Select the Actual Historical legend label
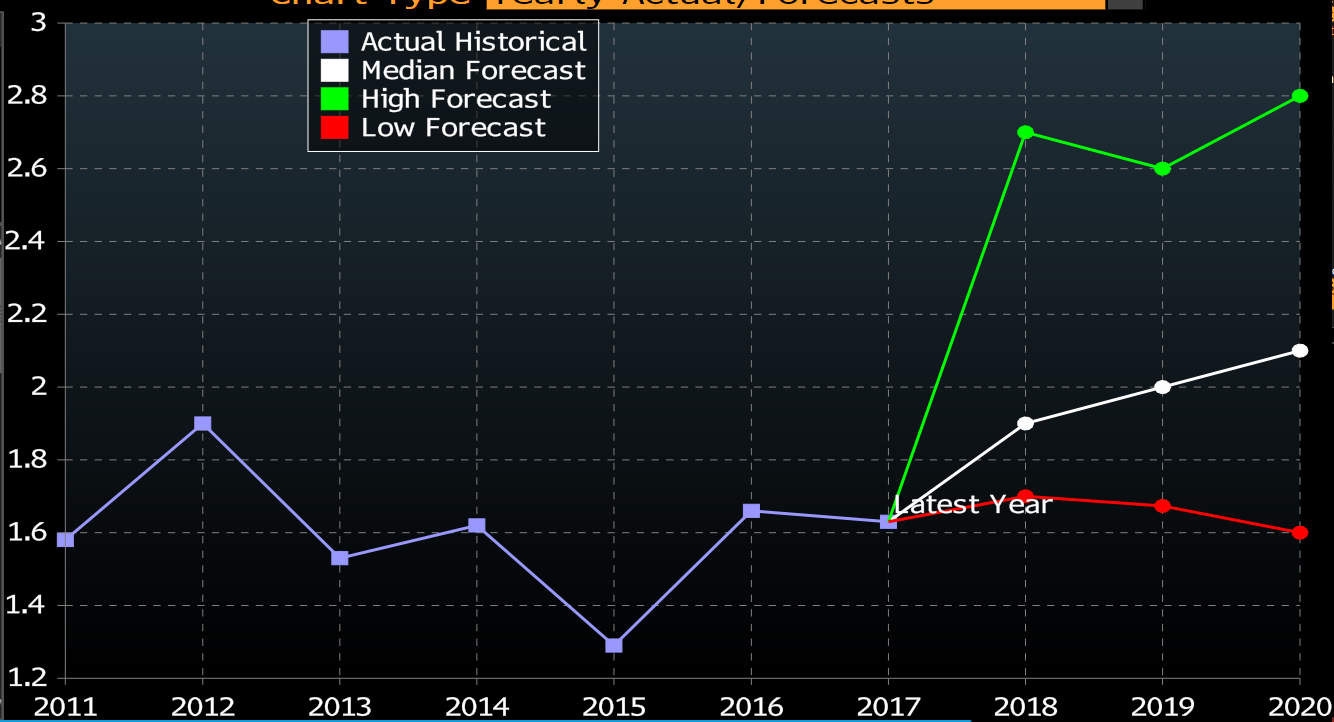 [x=473, y=42]
